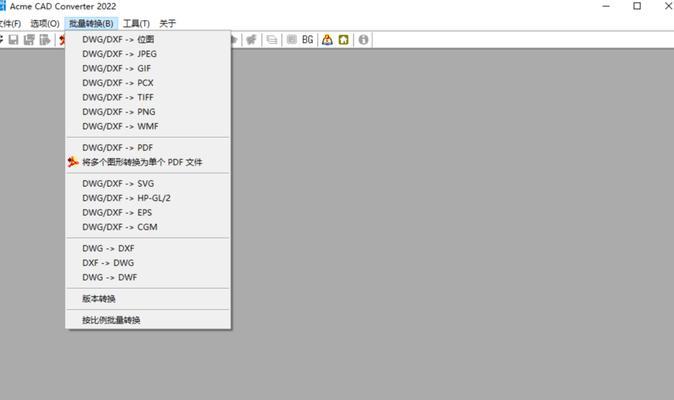Open the 文件(F) menu
The image size is (674, 400).
click(x=10, y=23)
